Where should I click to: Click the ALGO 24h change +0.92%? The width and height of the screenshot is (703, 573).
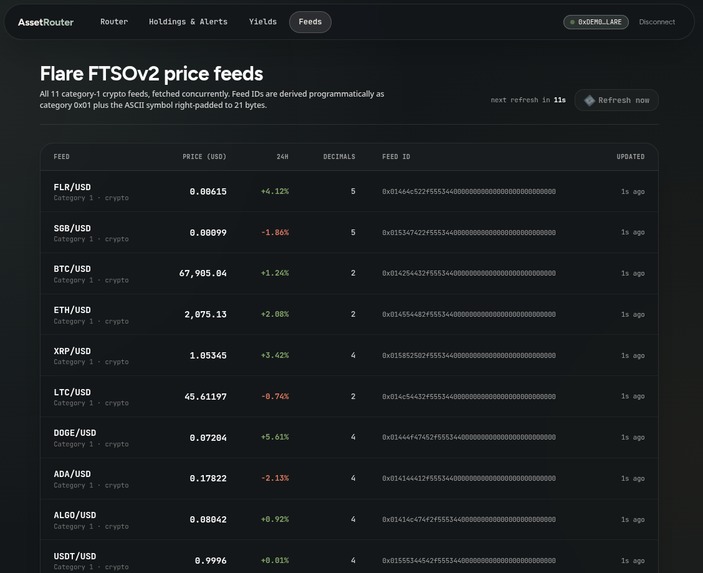(275, 519)
